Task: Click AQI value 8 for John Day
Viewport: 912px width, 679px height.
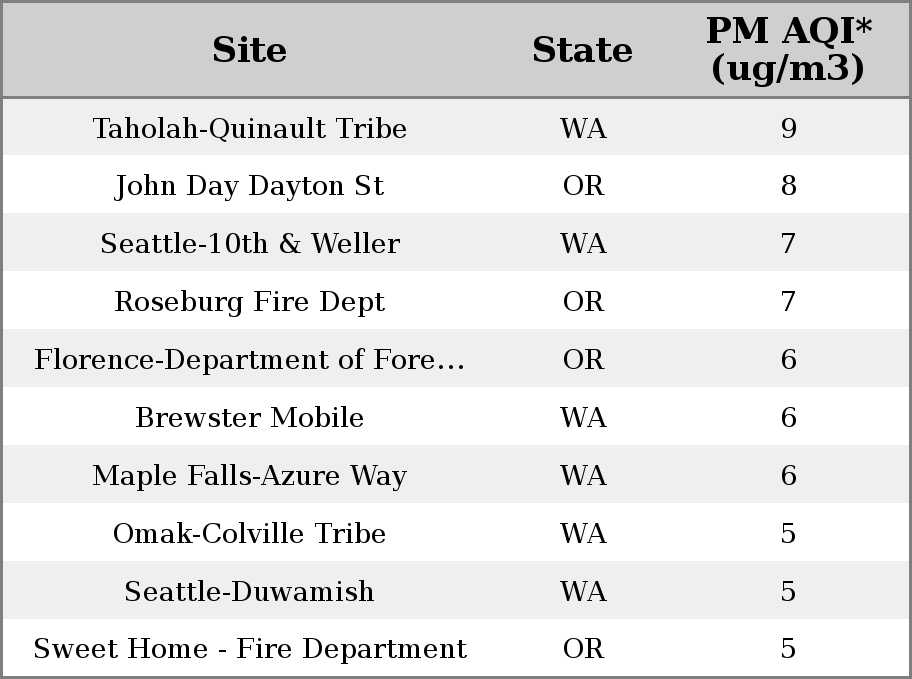Action: (x=789, y=186)
